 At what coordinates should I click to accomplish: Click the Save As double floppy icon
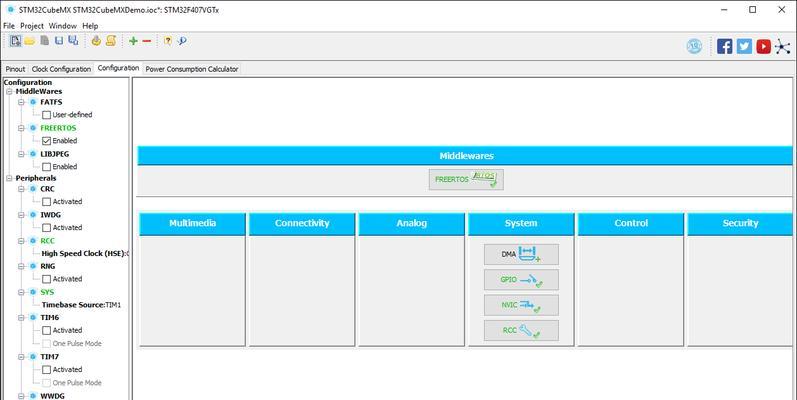(73, 41)
